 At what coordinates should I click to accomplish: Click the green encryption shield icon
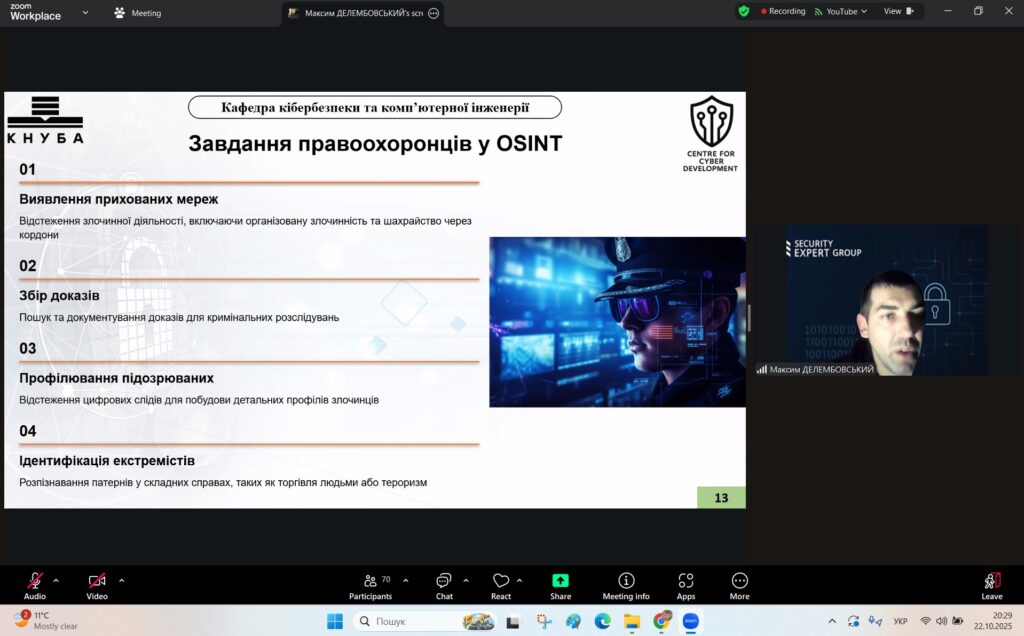[x=744, y=11]
